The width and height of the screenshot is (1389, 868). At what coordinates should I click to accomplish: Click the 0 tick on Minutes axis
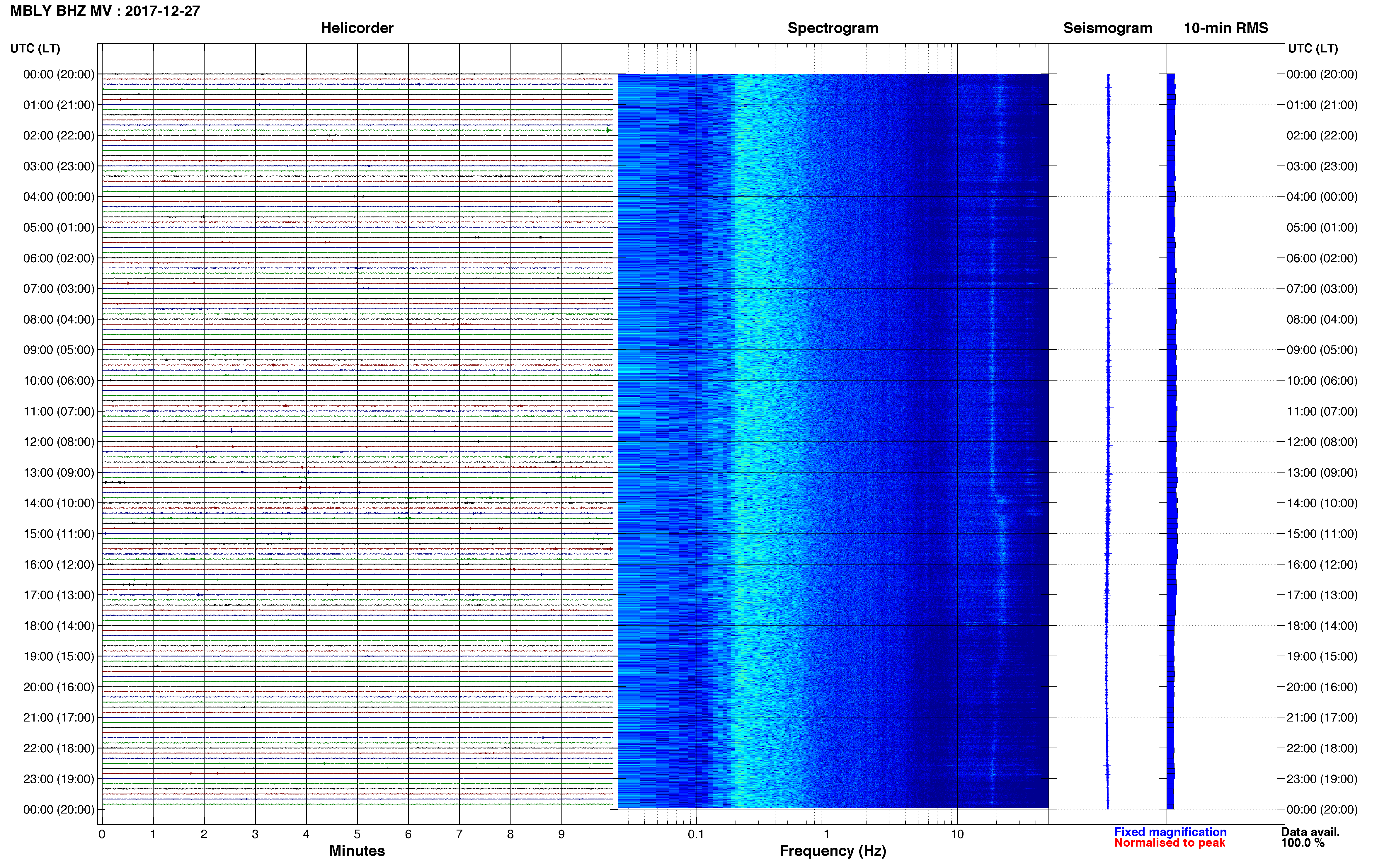click(102, 834)
